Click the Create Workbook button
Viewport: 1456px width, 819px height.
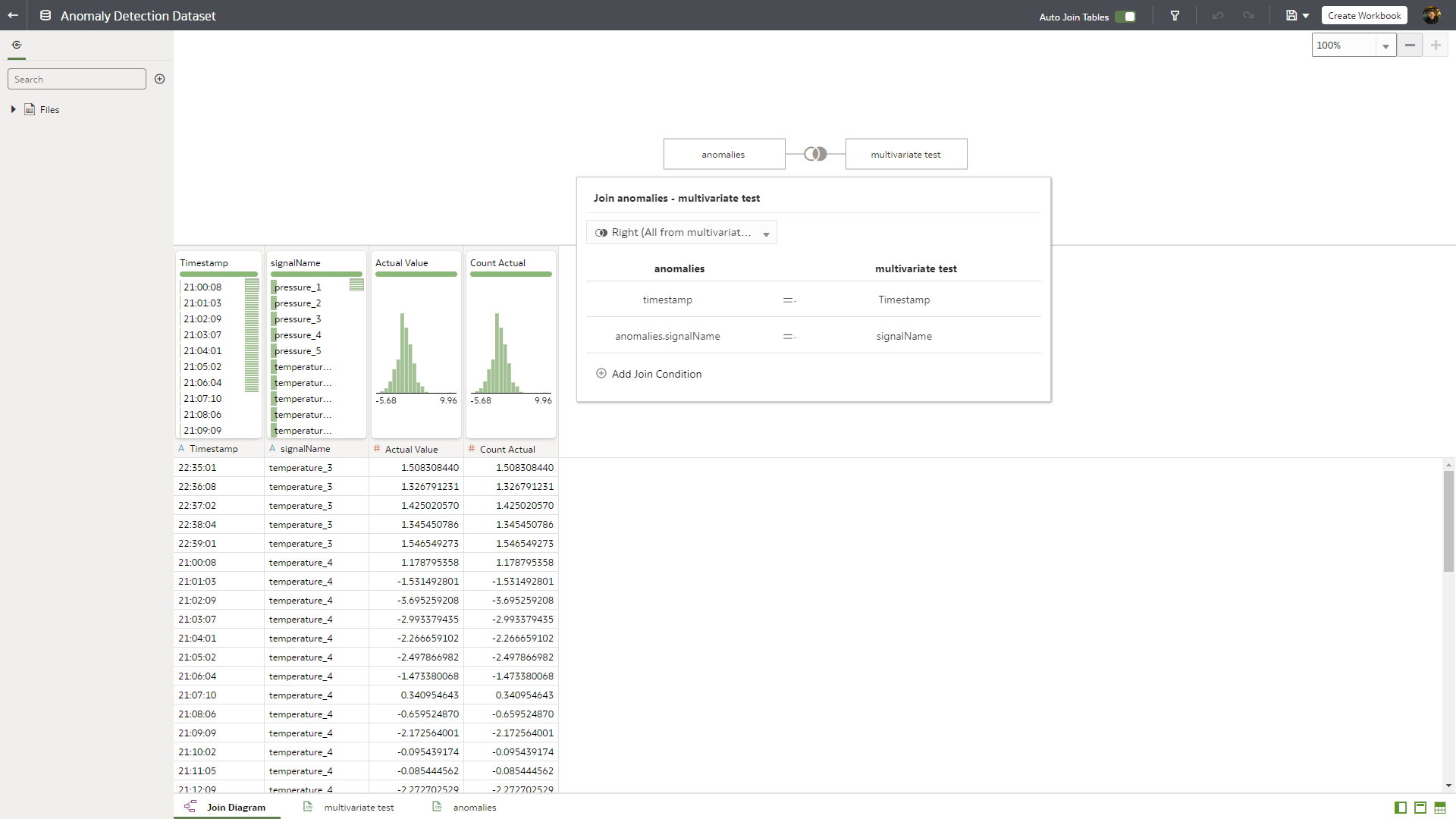point(1363,15)
